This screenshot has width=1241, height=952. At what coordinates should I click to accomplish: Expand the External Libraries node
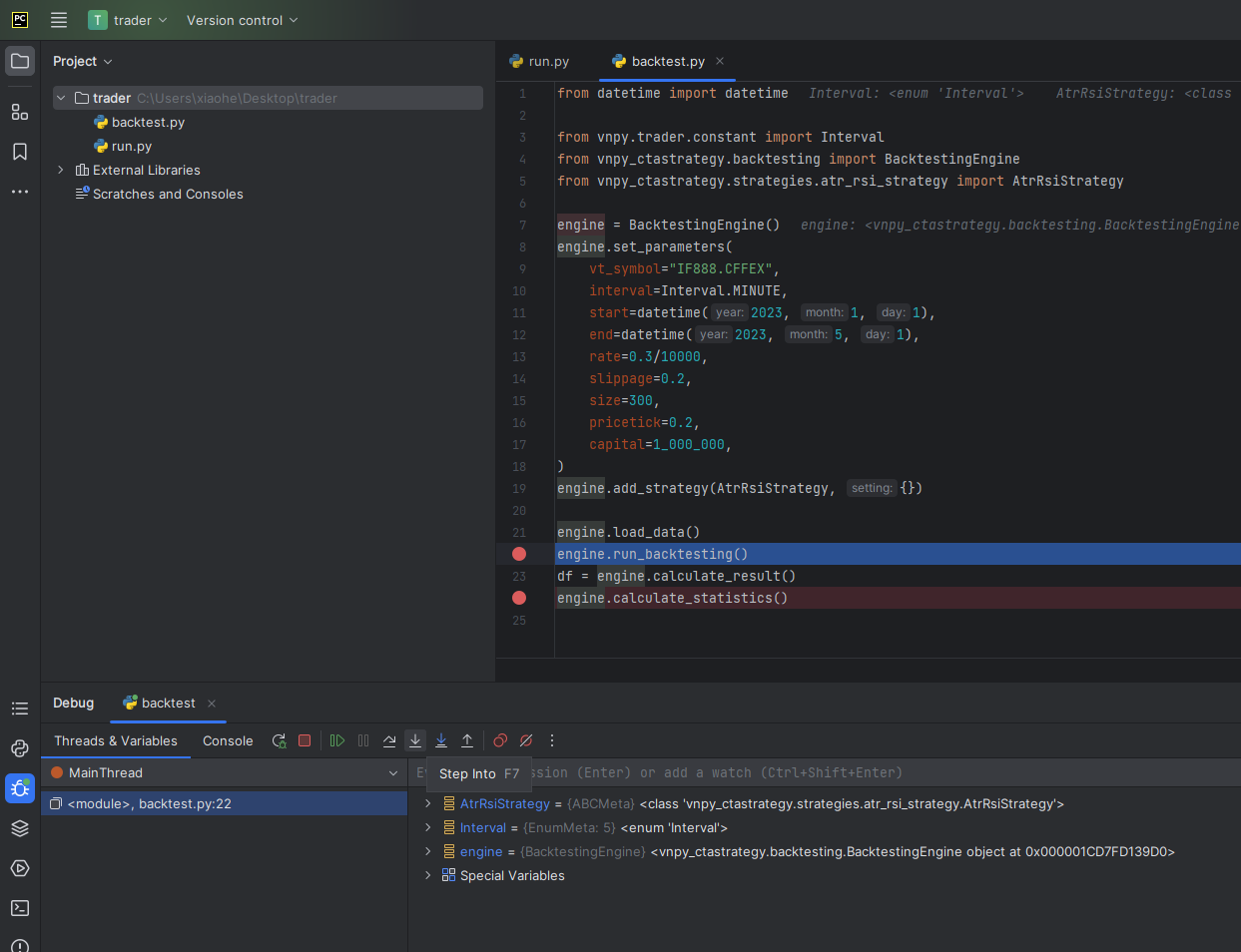[61, 170]
